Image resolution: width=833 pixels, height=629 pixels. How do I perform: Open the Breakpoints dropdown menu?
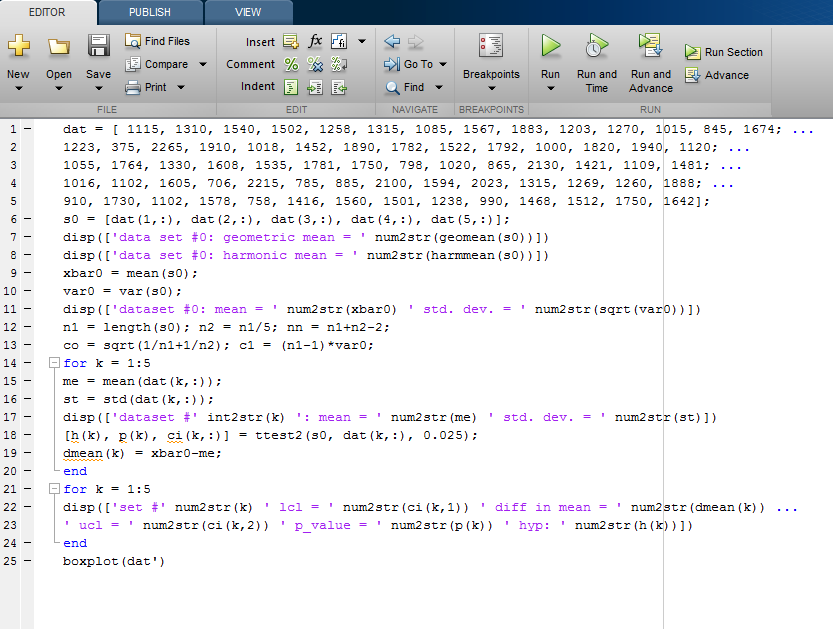491,87
